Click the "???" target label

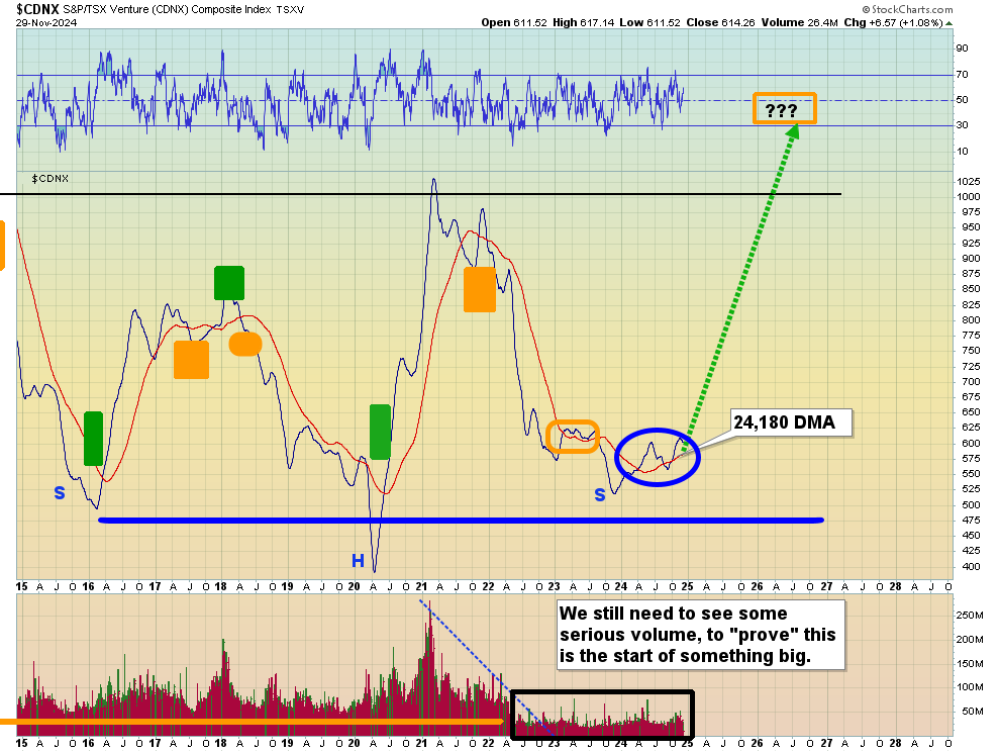781,111
